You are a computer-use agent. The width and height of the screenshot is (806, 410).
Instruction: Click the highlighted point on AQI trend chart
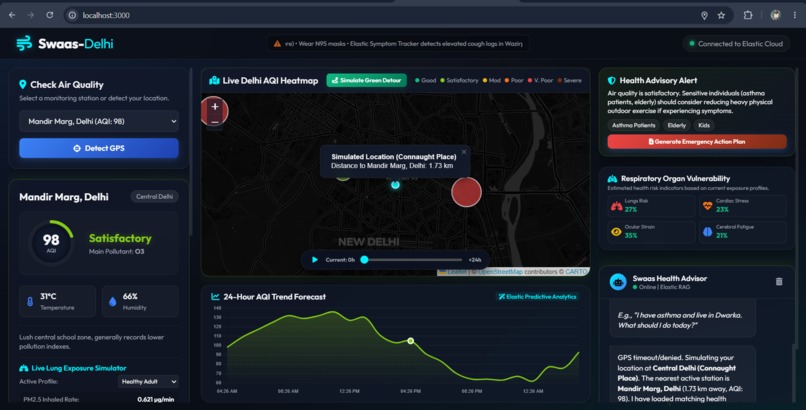pos(411,341)
